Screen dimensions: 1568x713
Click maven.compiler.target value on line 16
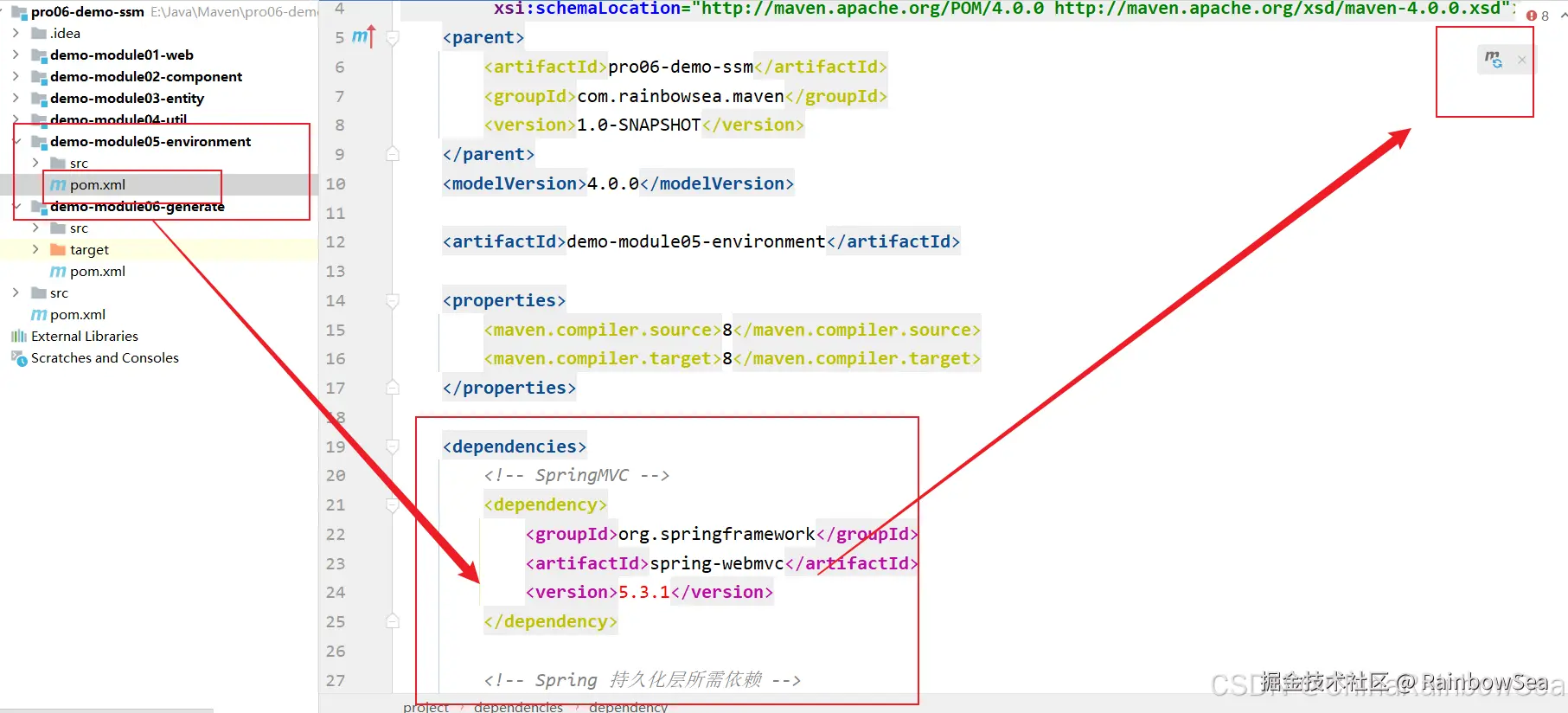[727, 358]
